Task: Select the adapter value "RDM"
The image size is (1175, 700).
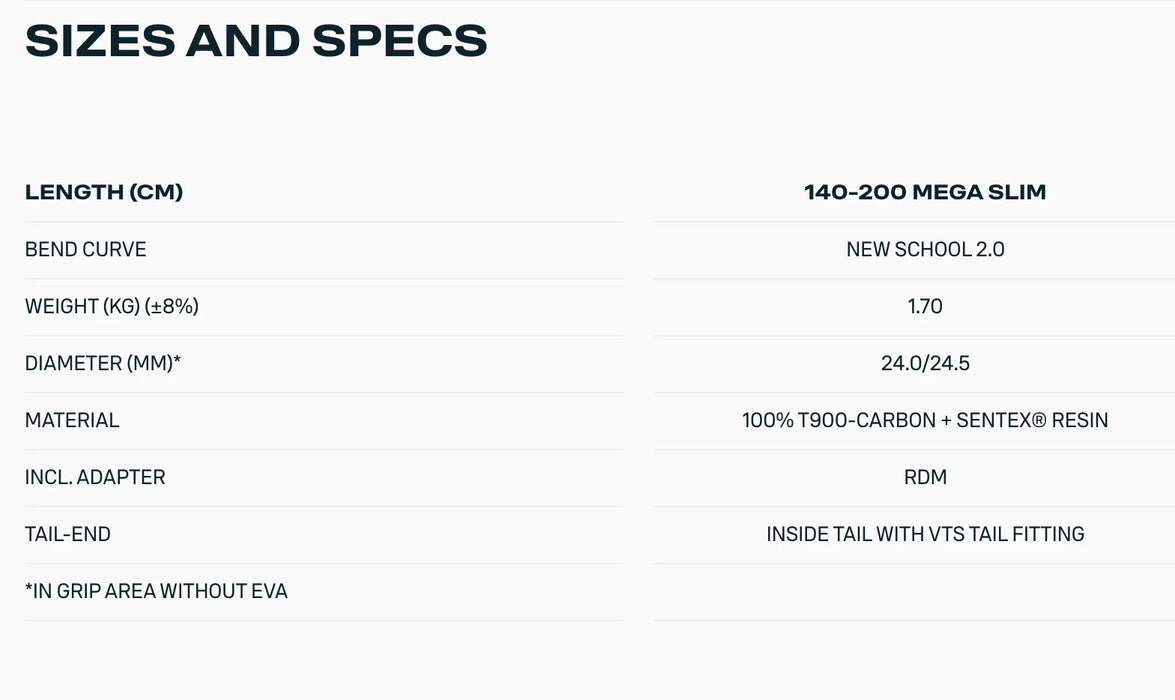Action: point(925,477)
